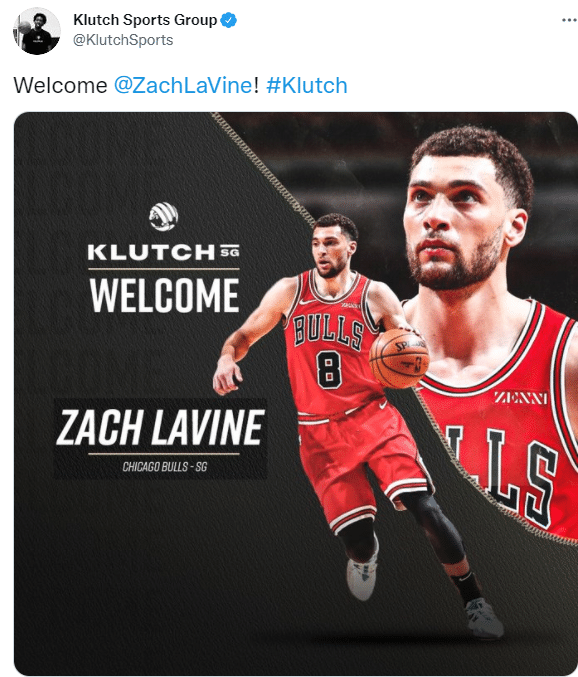Click the blue verified checkmark badge
578x677 pixels.
[x=229, y=20]
